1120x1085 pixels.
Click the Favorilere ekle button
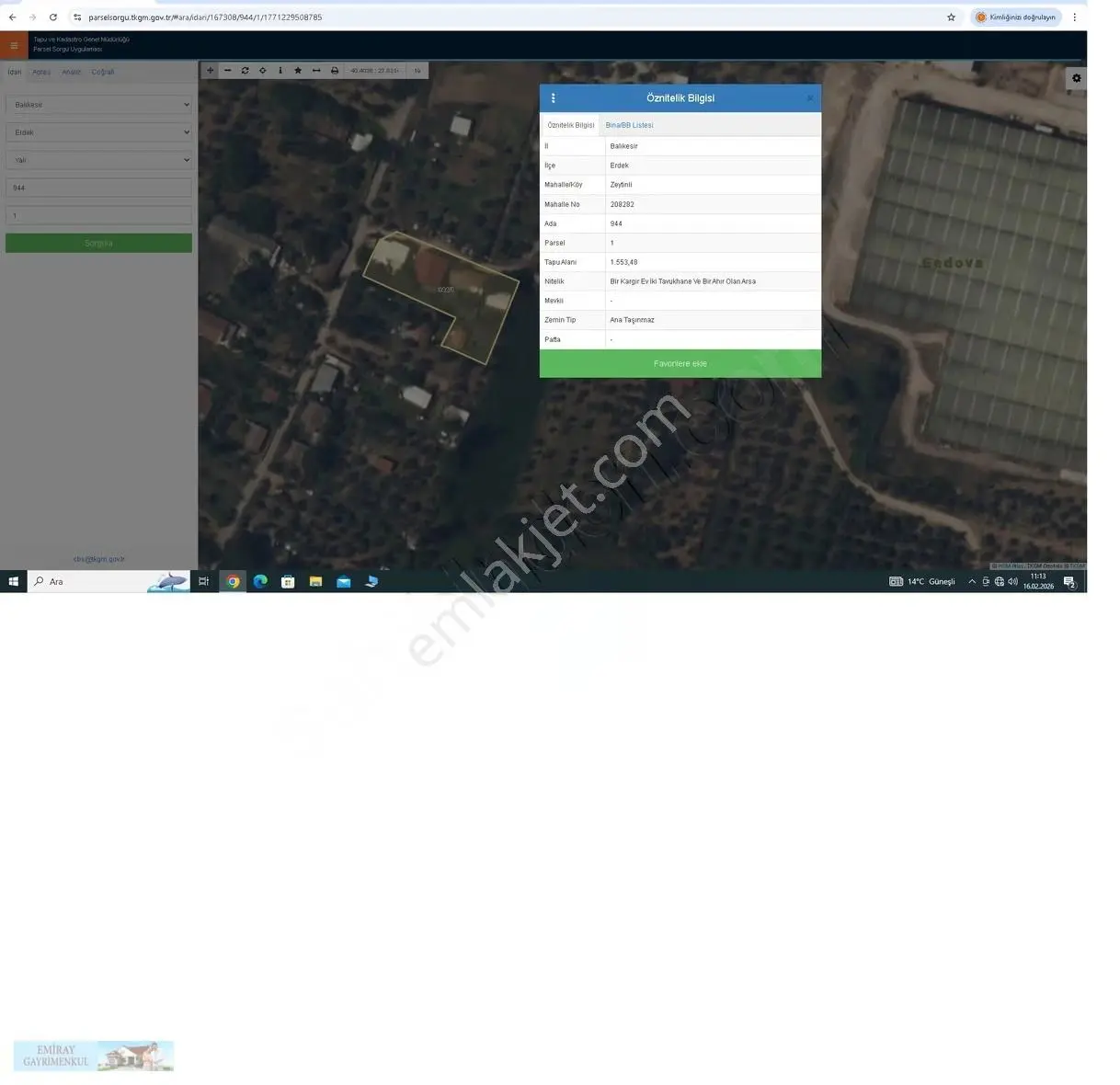click(680, 363)
